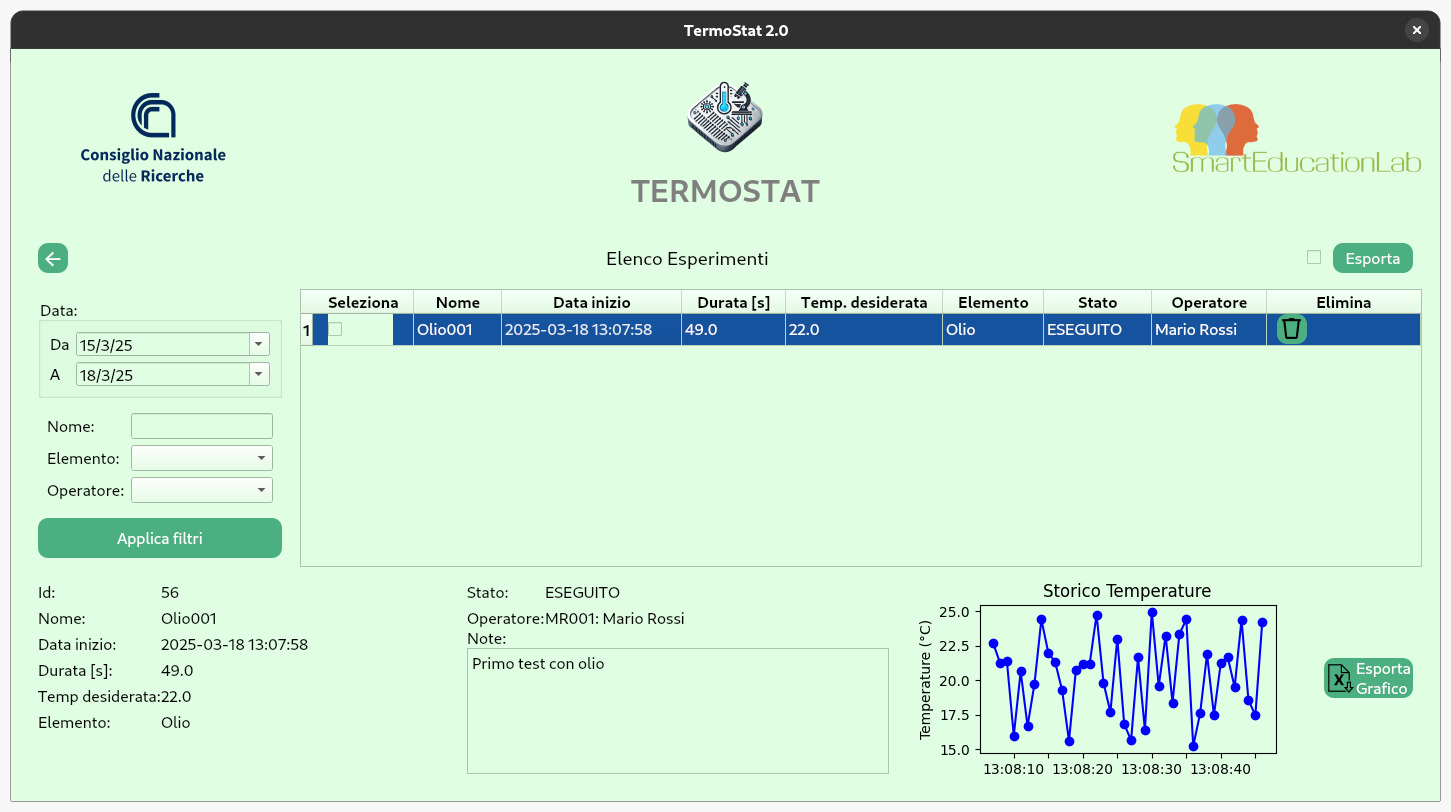Expand the Elemento filter dropdown
The height and width of the screenshot is (812, 1451).
tap(260, 458)
